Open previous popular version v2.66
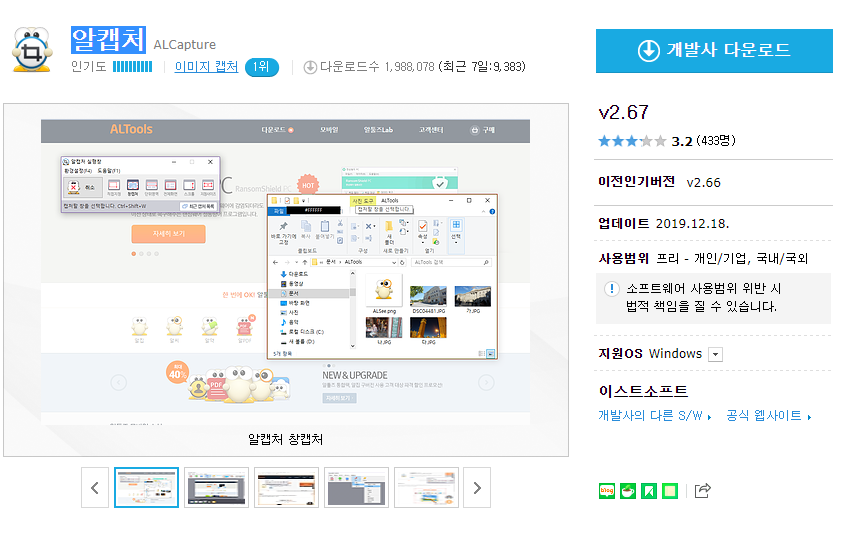The image size is (860, 538). (x=703, y=183)
